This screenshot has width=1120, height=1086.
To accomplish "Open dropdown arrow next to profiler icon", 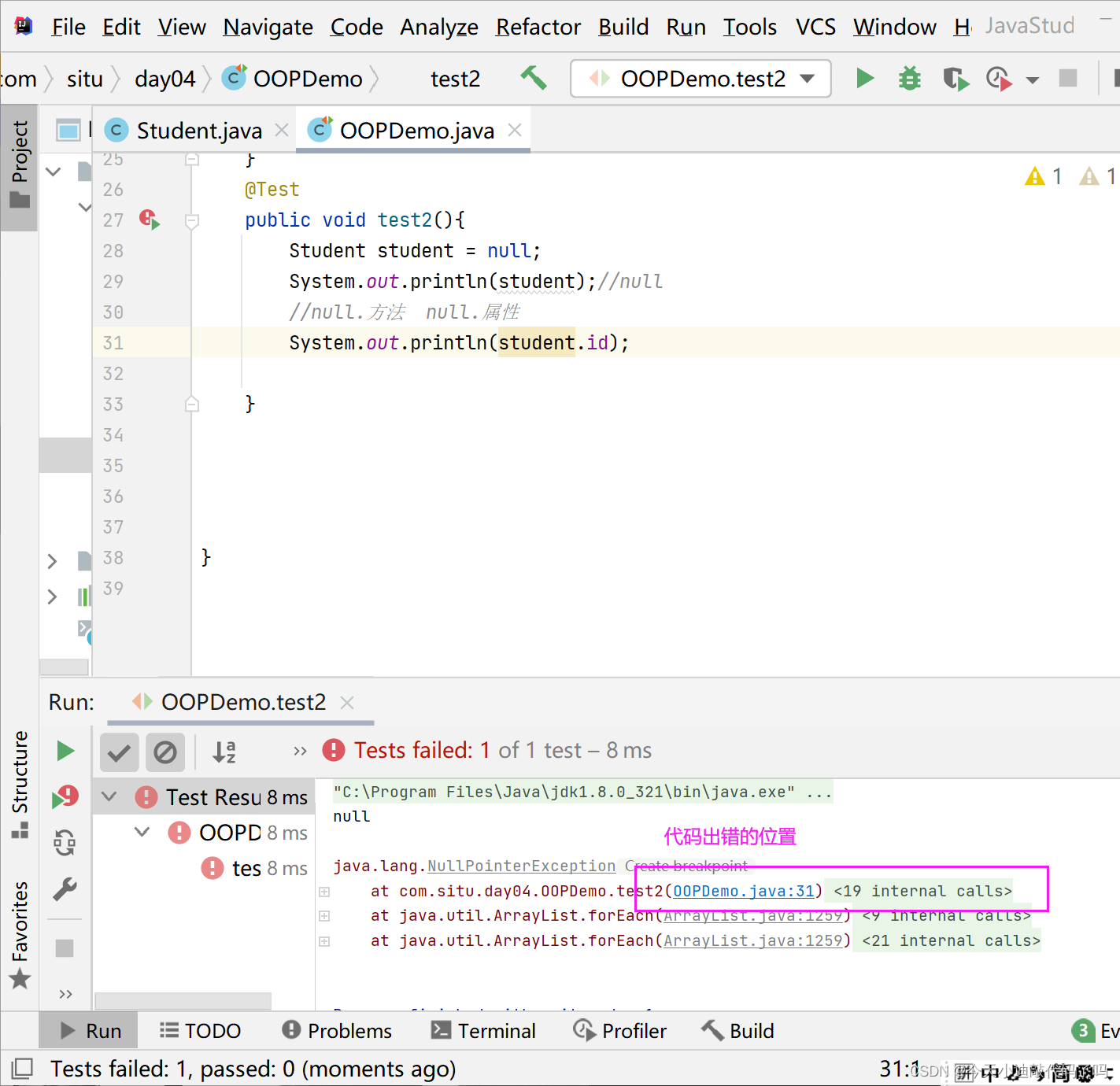I will [x=1033, y=79].
